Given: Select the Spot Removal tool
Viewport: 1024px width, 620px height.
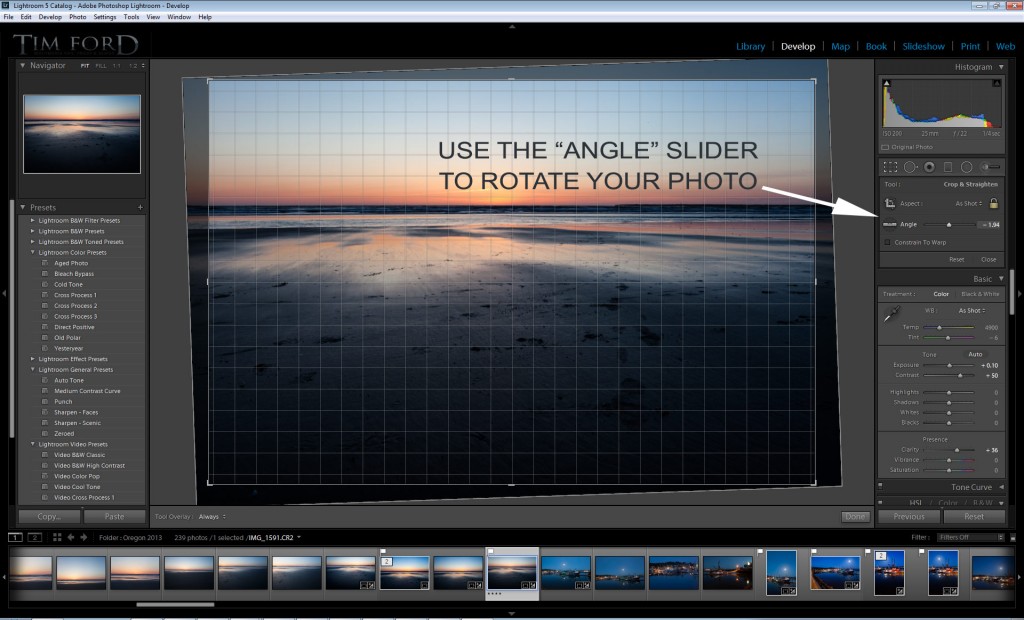Looking at the screenshot, I should (x=910, y=167).
